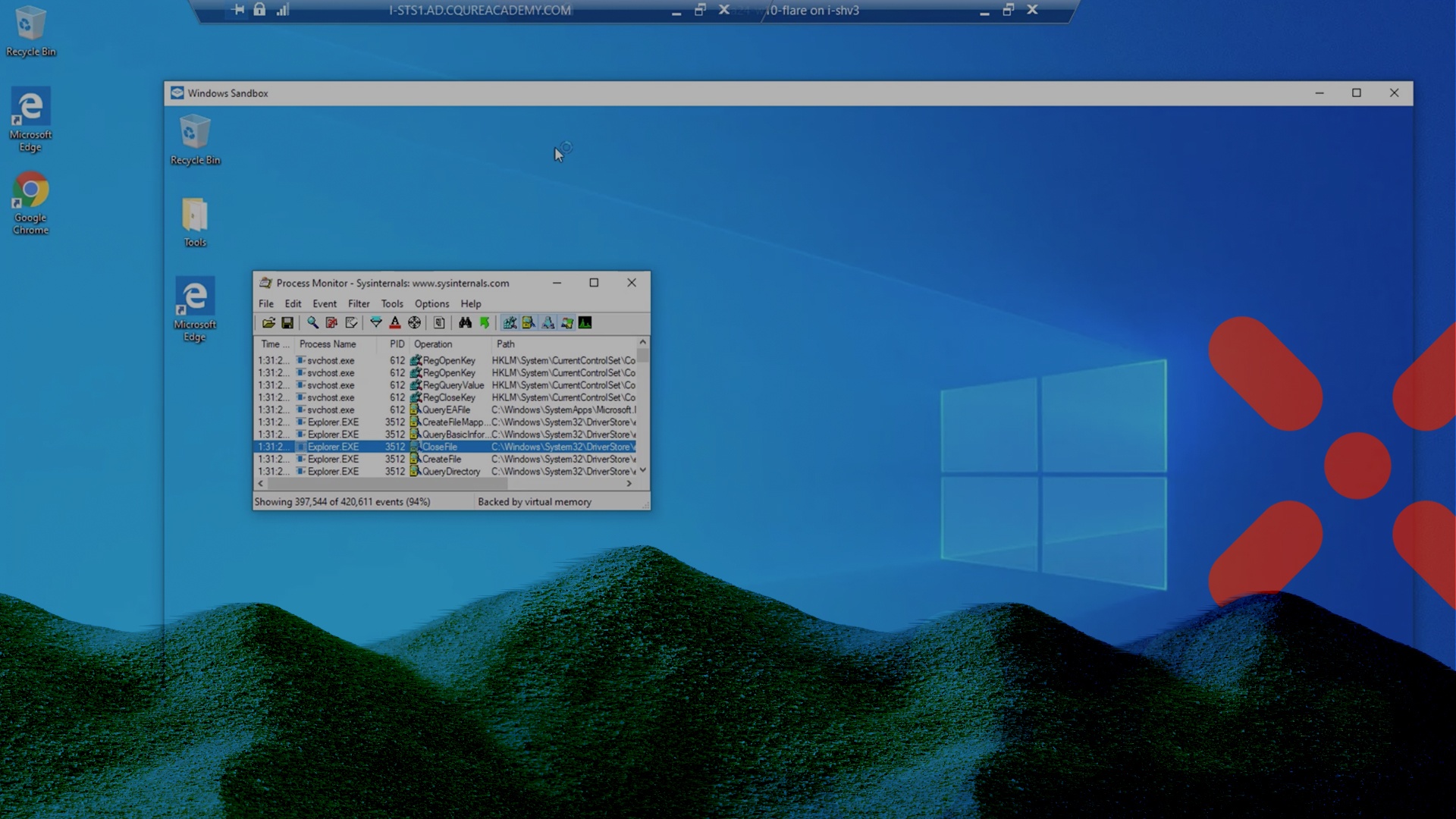Screen dimensions: 1456x819
Task: Toggle Show Process and Thread Activity button
Action: pos(566,323)
